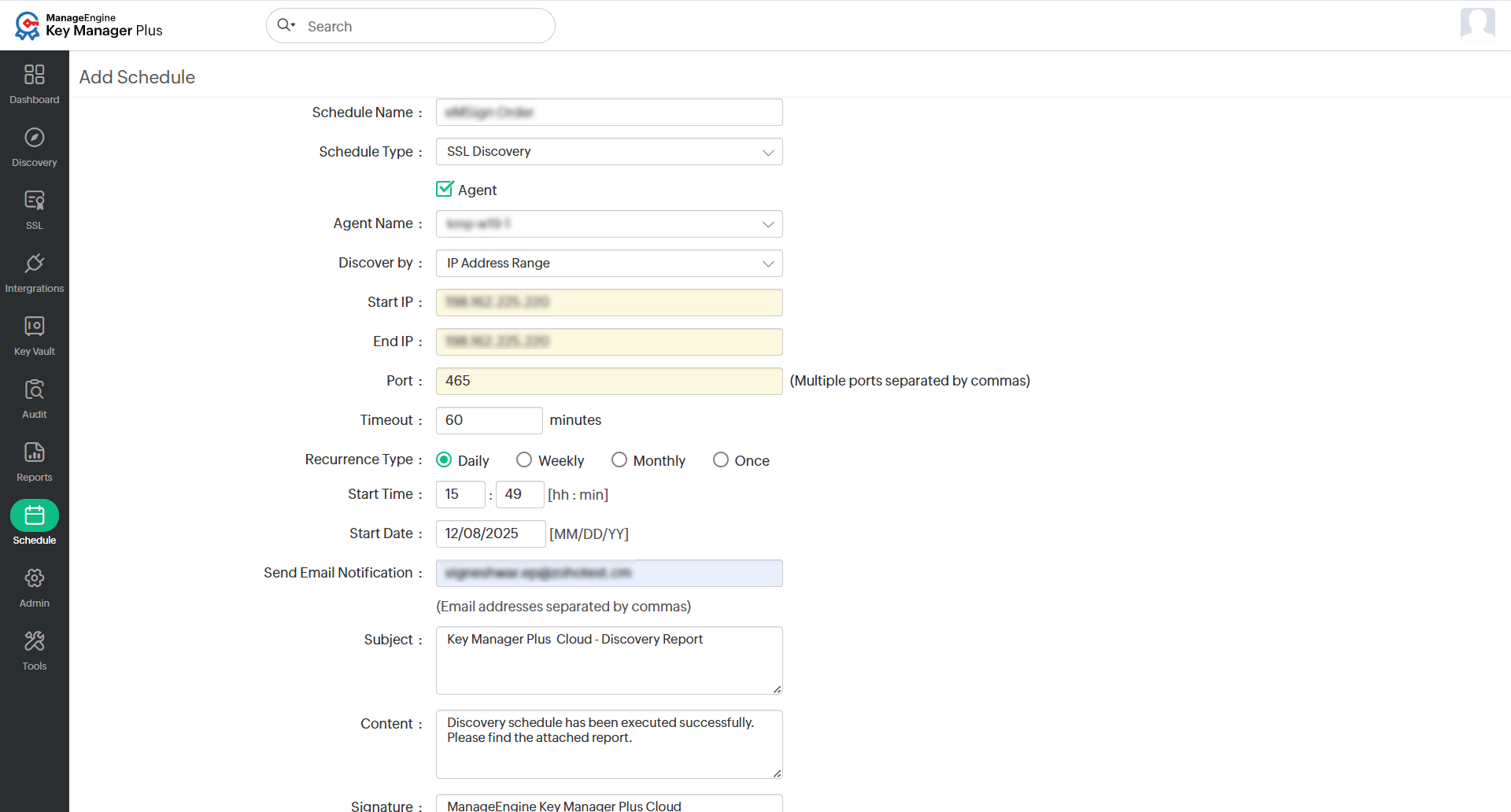Image resolution: width=1511 pixels, height=812 pixels.
Task: Click the "Recurrence Type" label
Action: click(359, 460)
